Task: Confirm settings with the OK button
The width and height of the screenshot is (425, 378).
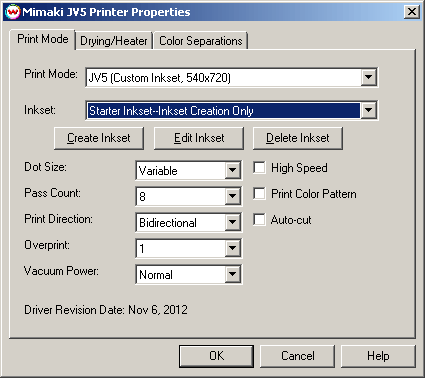Action: point(216,356)
